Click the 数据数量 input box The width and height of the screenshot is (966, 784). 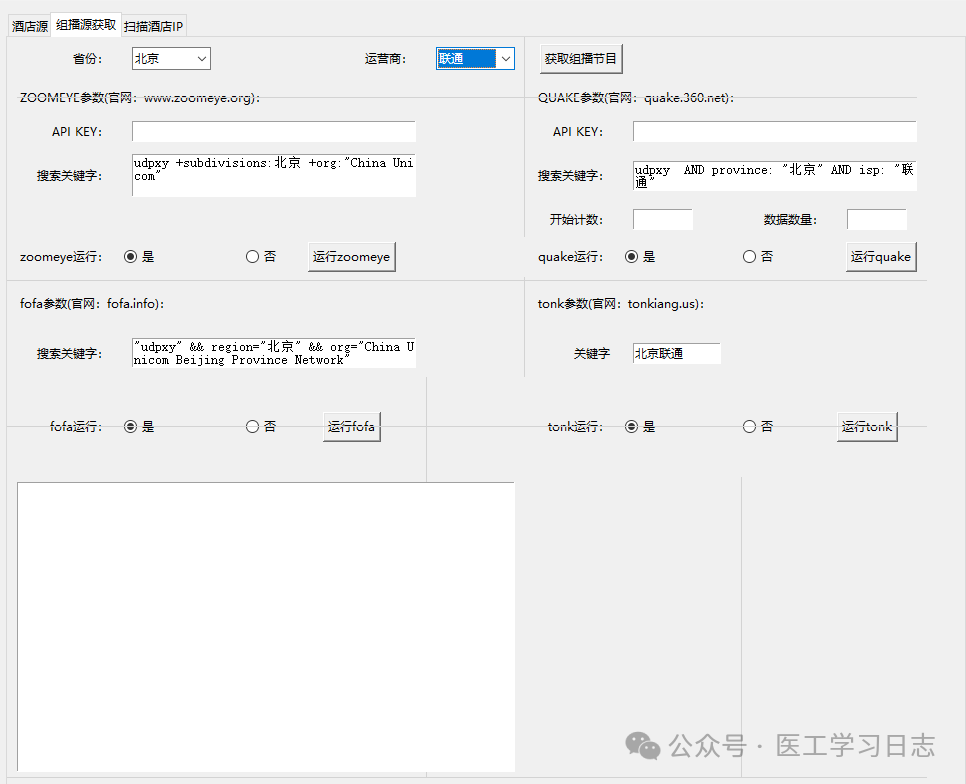[876, 218]
